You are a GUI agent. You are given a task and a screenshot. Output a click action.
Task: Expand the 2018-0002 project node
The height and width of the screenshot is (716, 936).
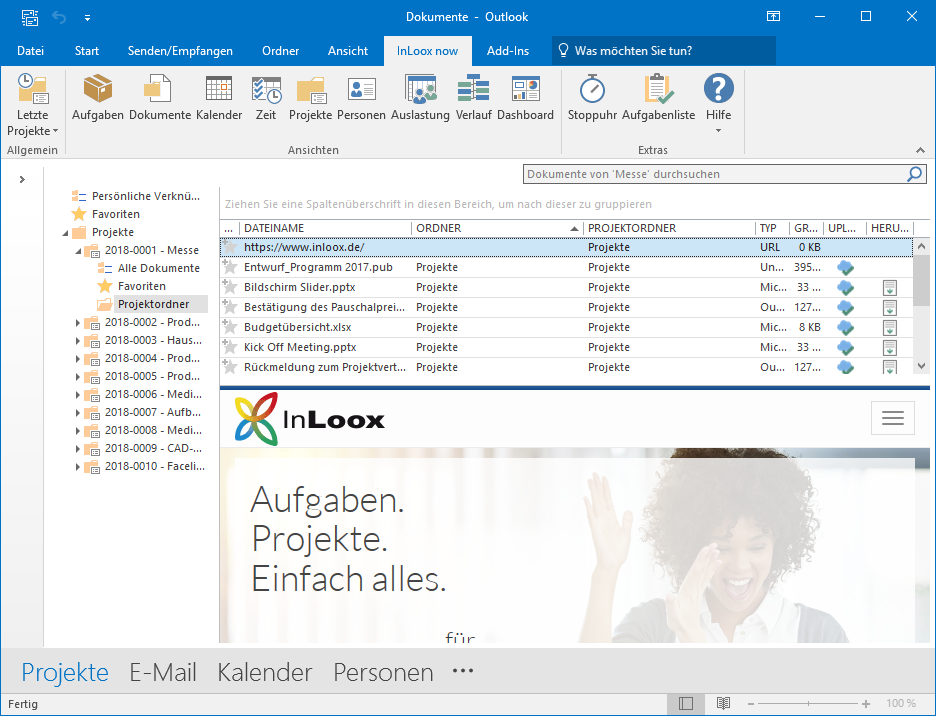[78, 323]
